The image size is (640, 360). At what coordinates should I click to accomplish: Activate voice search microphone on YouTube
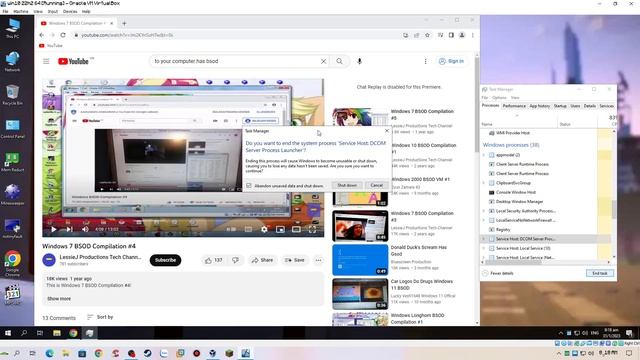point(359,61)
